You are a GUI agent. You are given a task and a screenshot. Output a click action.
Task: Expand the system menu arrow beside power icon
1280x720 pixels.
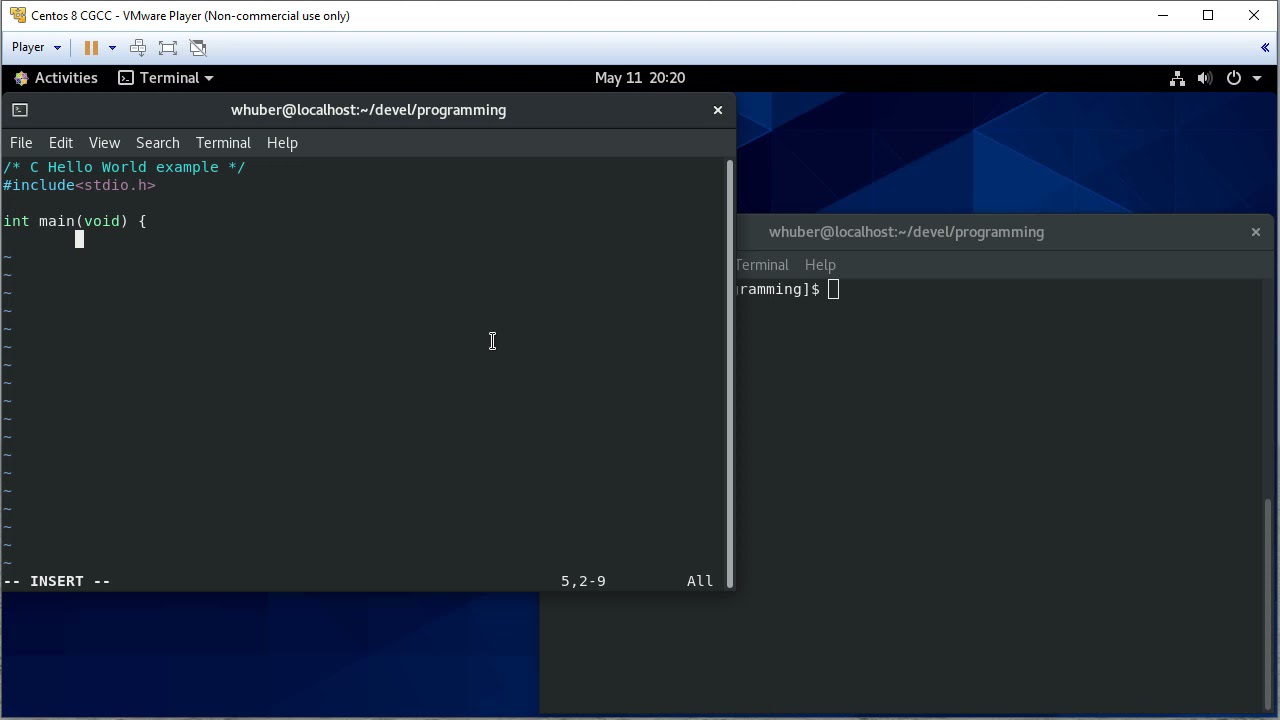1255,78
